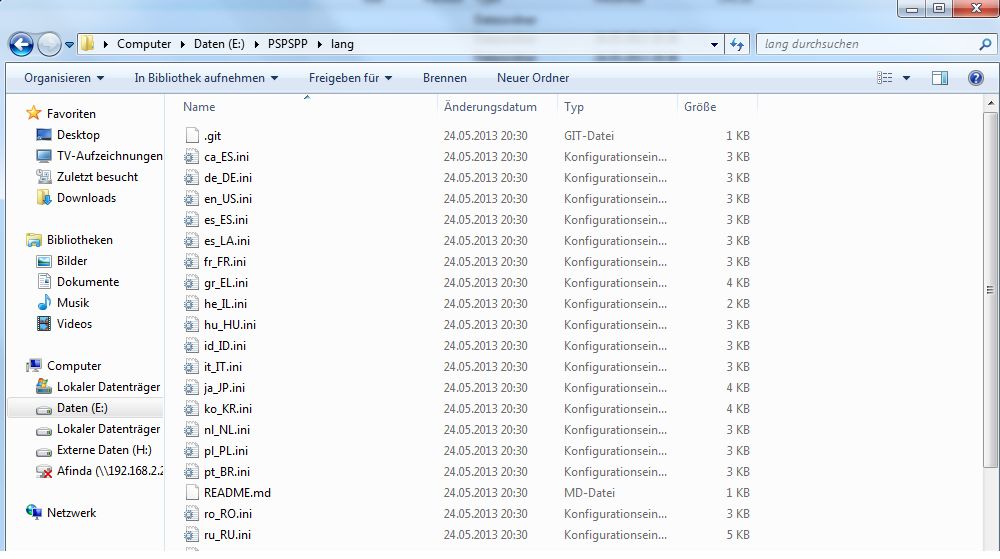Toggle the preview pane icon
The width and height of the screenshot is (1000, 559).
coord(939,78)
